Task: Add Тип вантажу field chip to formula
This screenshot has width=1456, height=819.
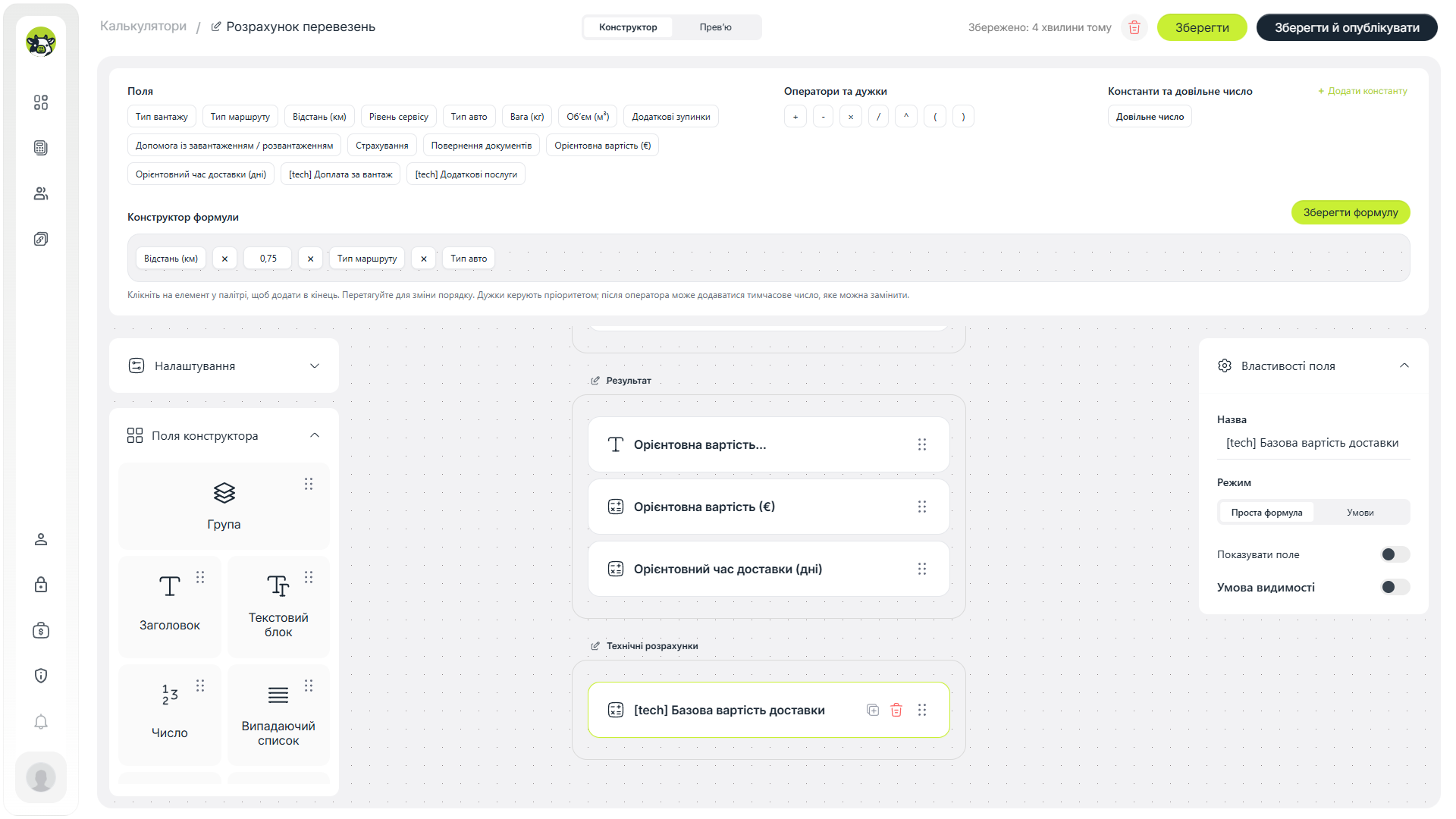Action: click(x=162, y=117)
